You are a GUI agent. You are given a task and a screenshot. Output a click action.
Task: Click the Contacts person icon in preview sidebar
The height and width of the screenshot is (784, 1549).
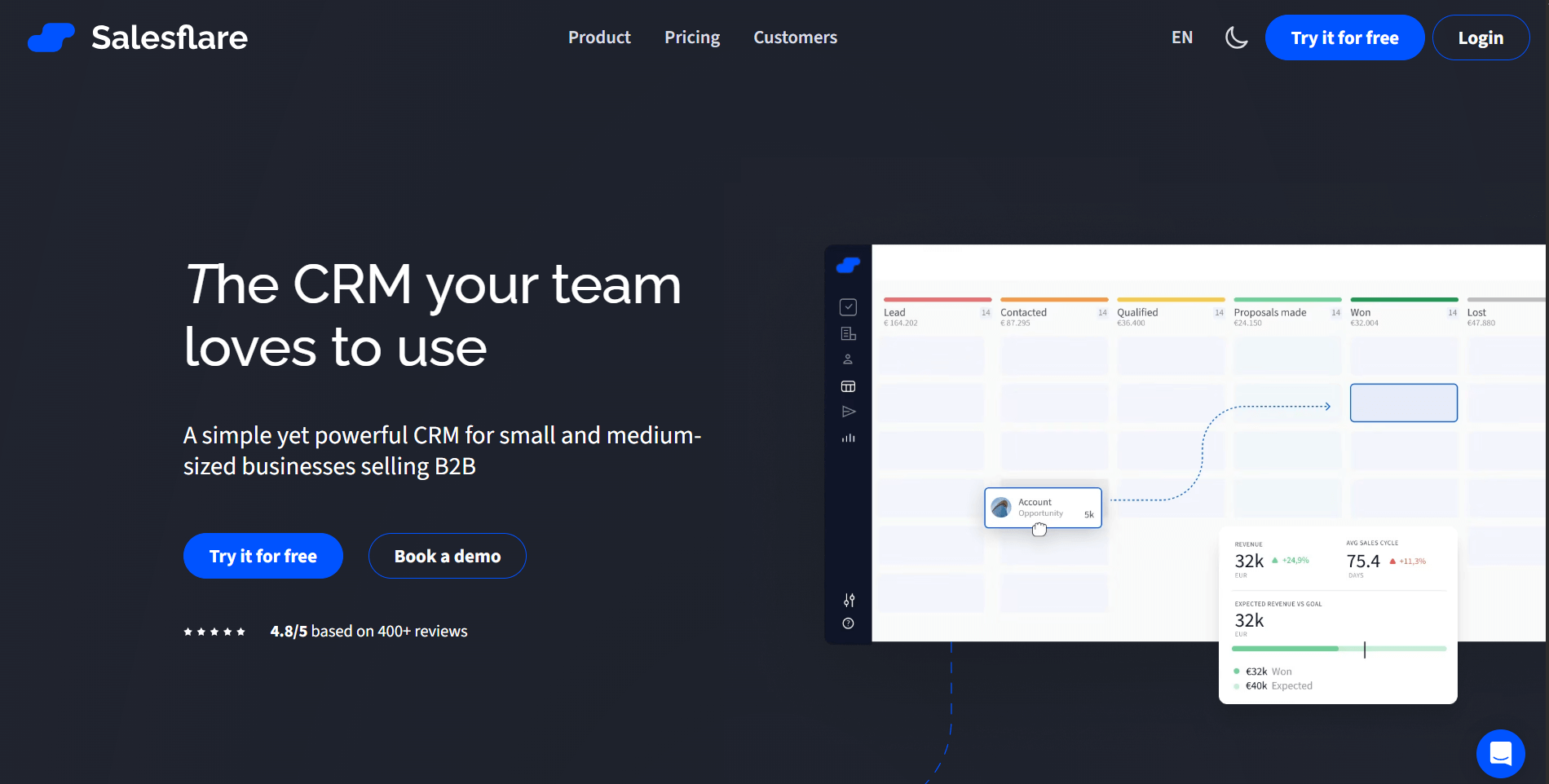(x=848, y=359)
